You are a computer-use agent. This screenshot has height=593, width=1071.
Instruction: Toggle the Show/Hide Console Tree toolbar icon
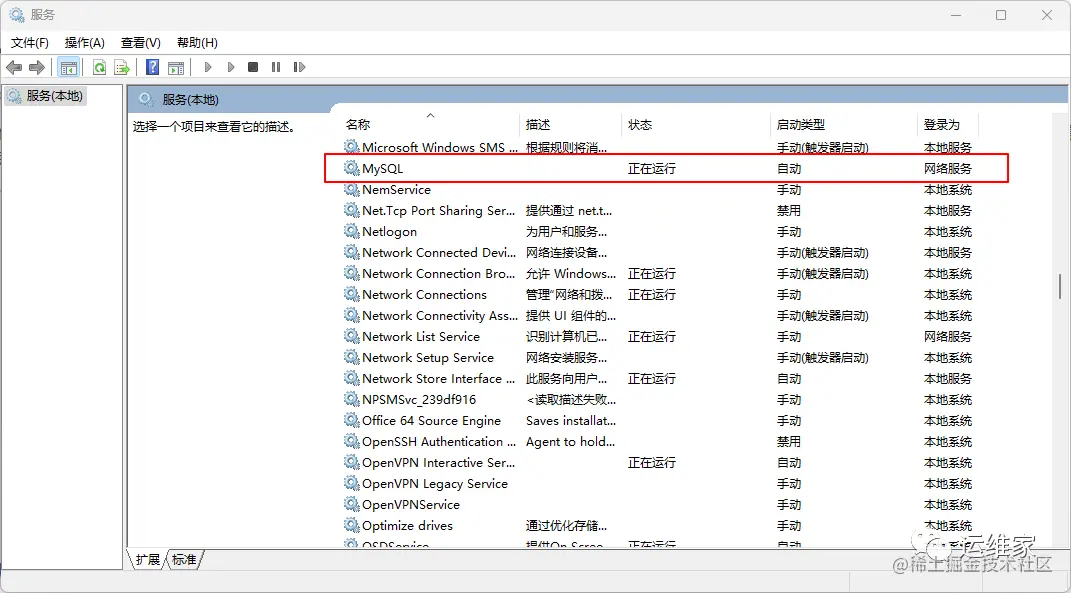[68, 67]
